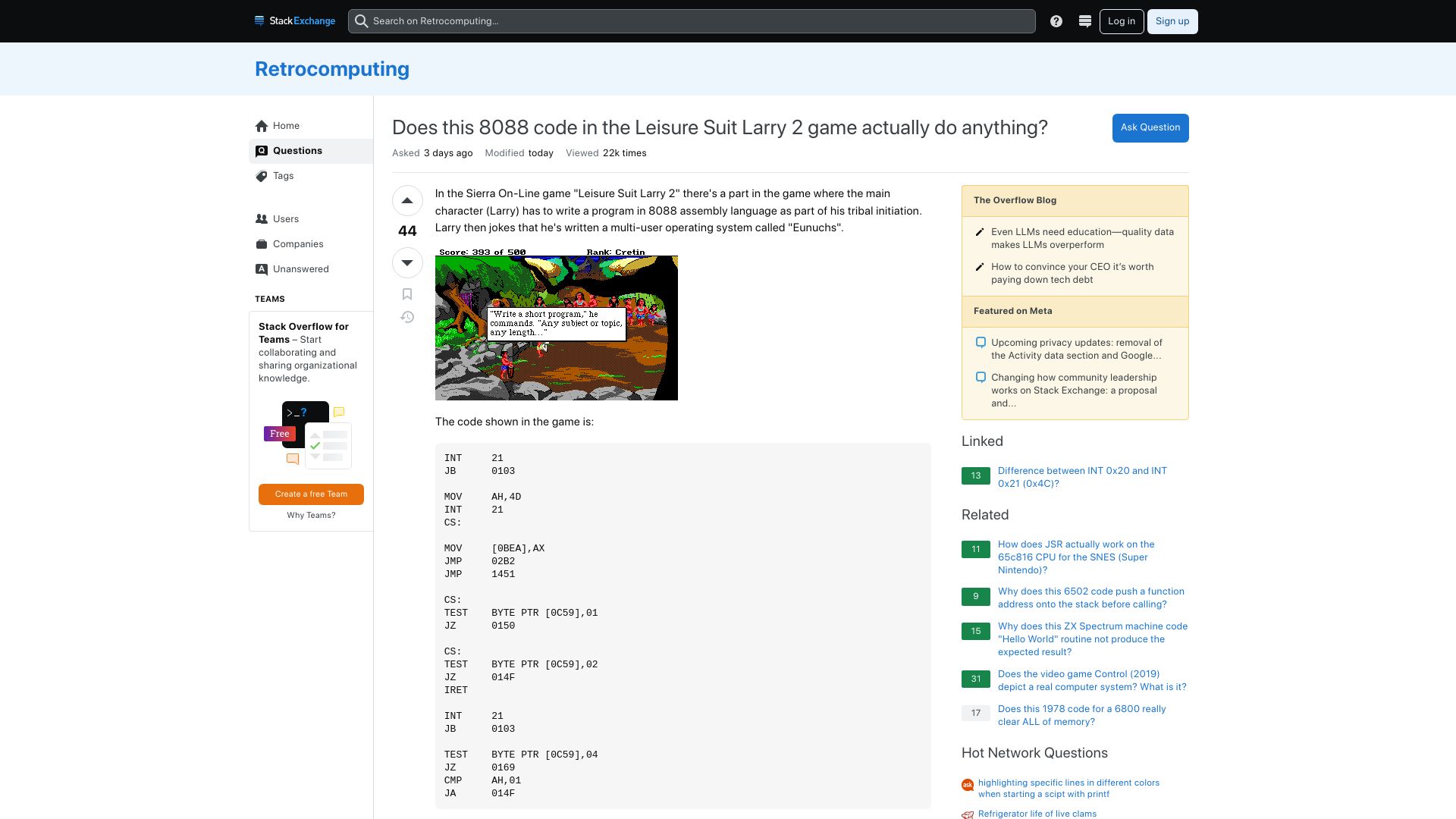Open linked question about INT 0x20 and INT 0x21
This screenshot has height=819, width=1456.
[x=1082, y=477]
